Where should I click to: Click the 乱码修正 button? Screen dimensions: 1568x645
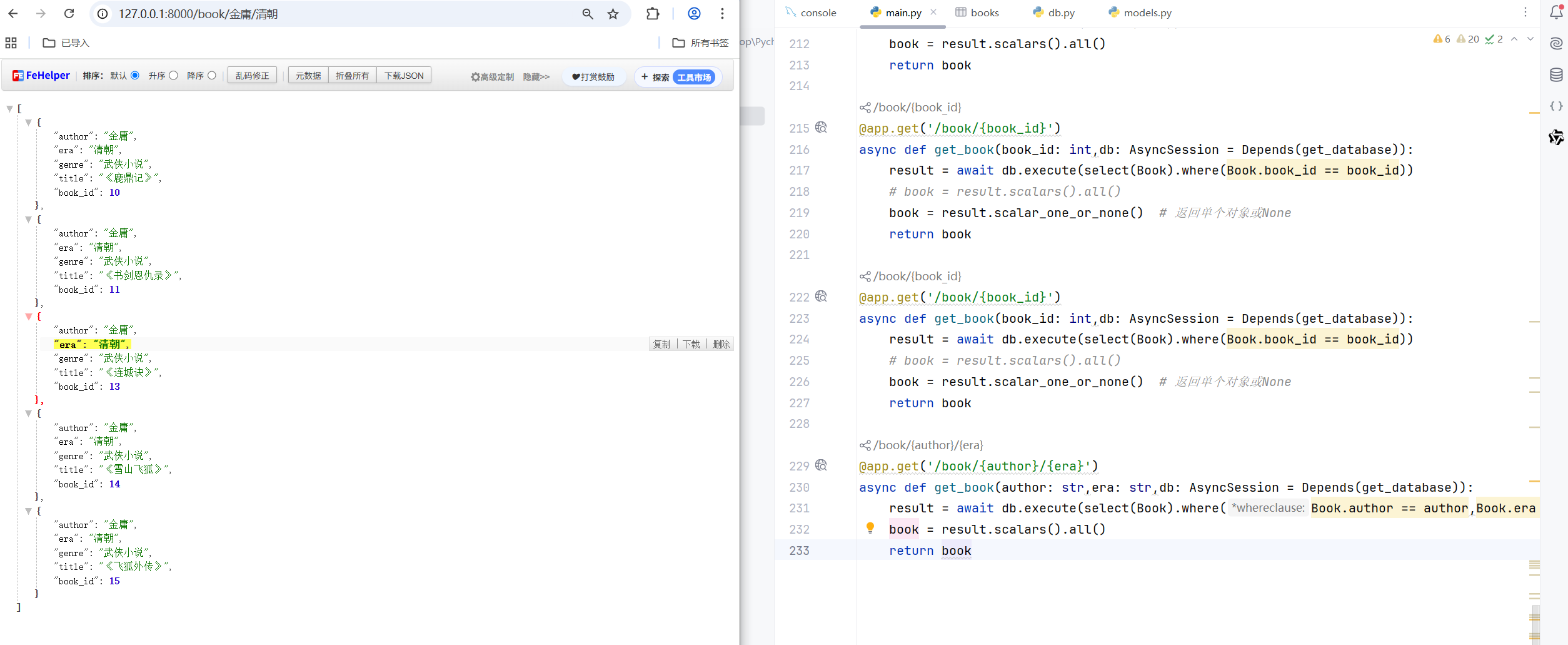[x=252, y=76]
